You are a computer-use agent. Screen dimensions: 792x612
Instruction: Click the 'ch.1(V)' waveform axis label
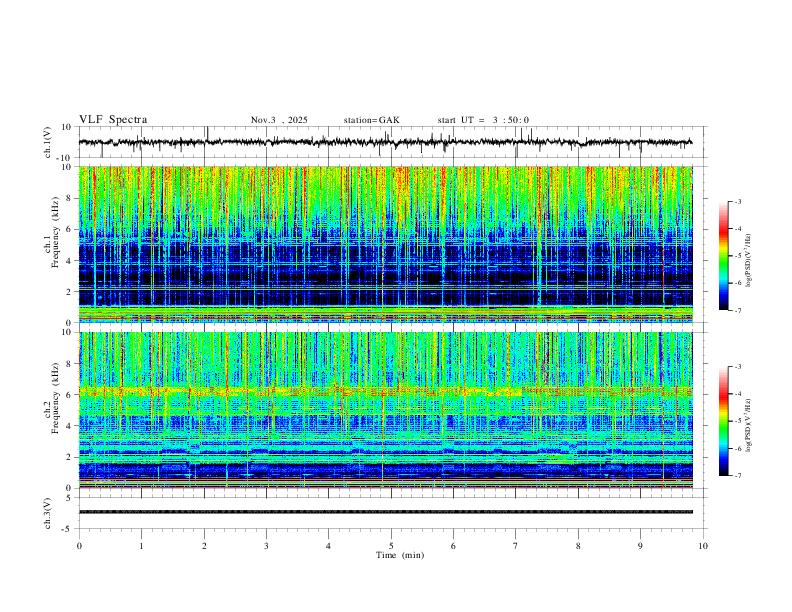click(x=48, y=142)
